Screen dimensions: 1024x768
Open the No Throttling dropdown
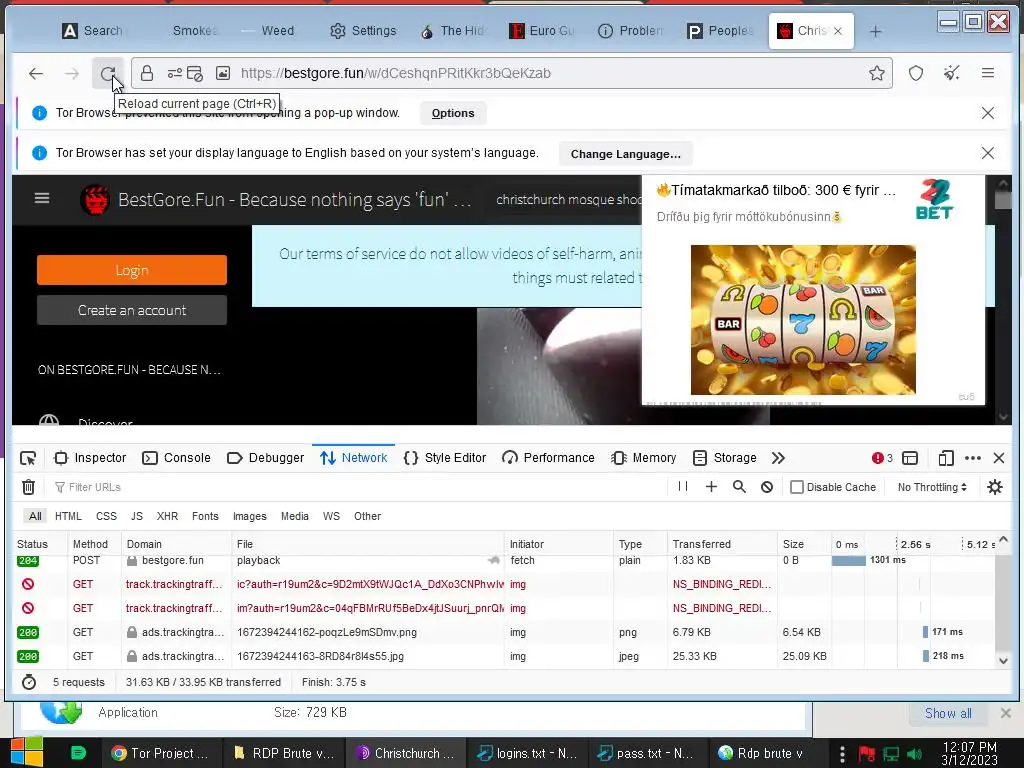pos(932,487)
